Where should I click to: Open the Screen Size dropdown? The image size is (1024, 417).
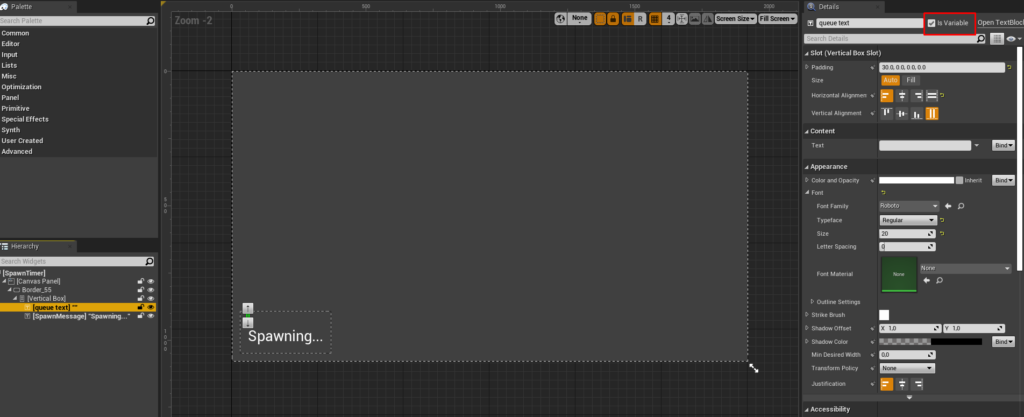[x=735, y=19]
